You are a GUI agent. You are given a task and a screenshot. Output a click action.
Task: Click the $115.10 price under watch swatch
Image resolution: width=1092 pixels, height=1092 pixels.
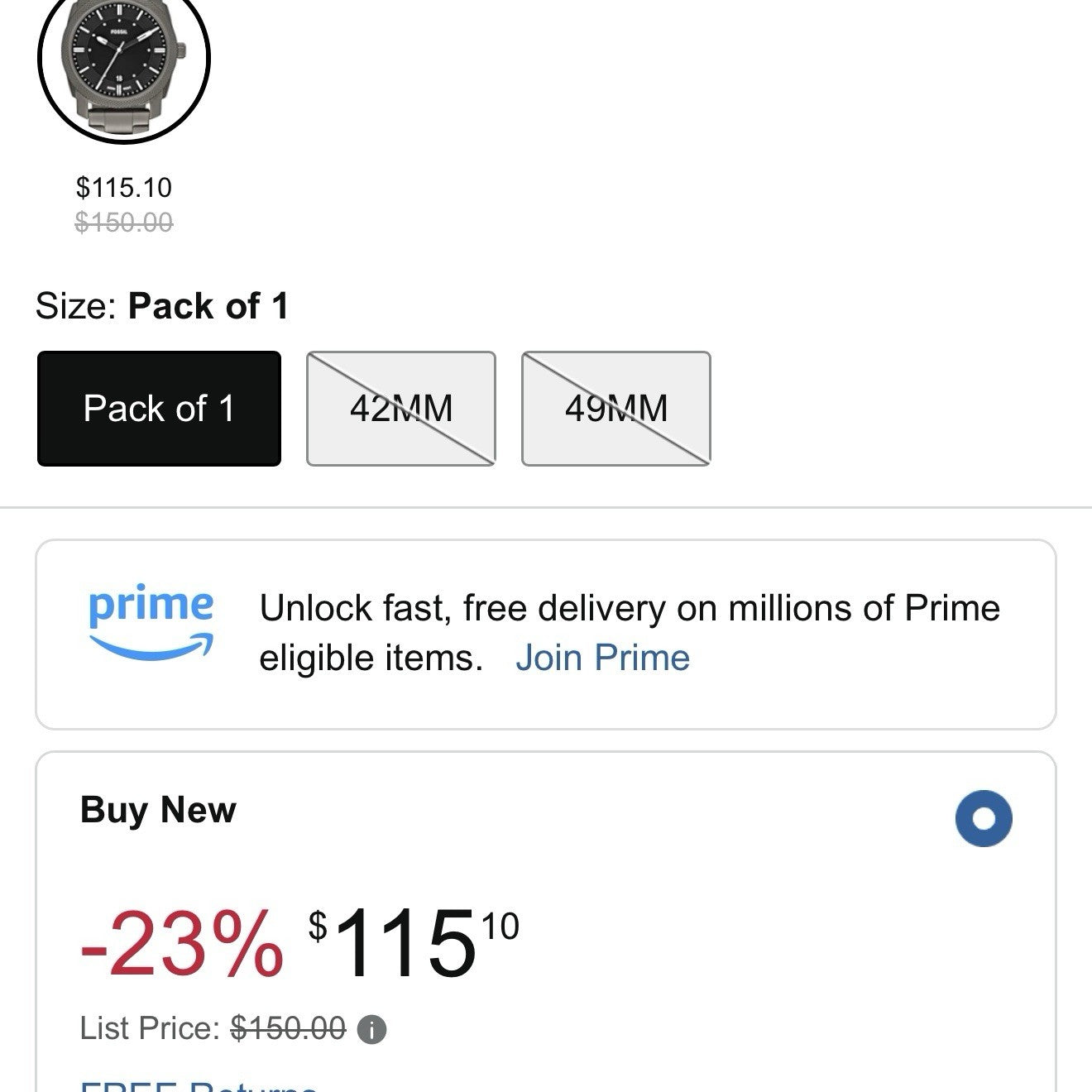click(124, 188)
